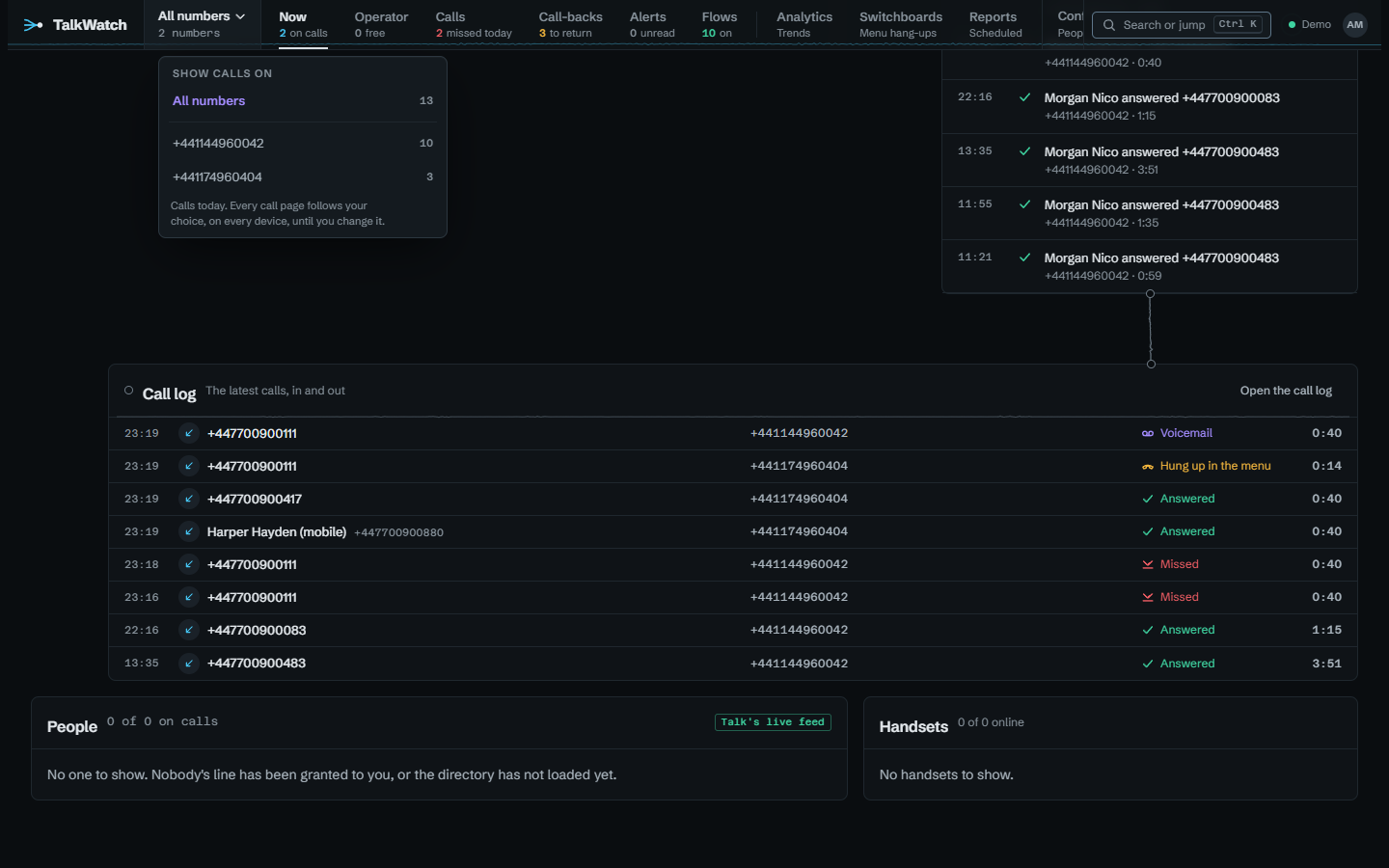Go to the Call-backs tab
This screenshot has width=1389, height=868.
pos(571,24)
